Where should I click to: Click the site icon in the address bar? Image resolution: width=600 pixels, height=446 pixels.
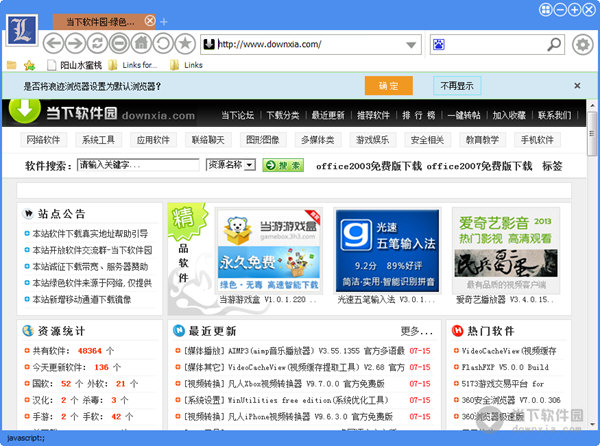(209, 44)
